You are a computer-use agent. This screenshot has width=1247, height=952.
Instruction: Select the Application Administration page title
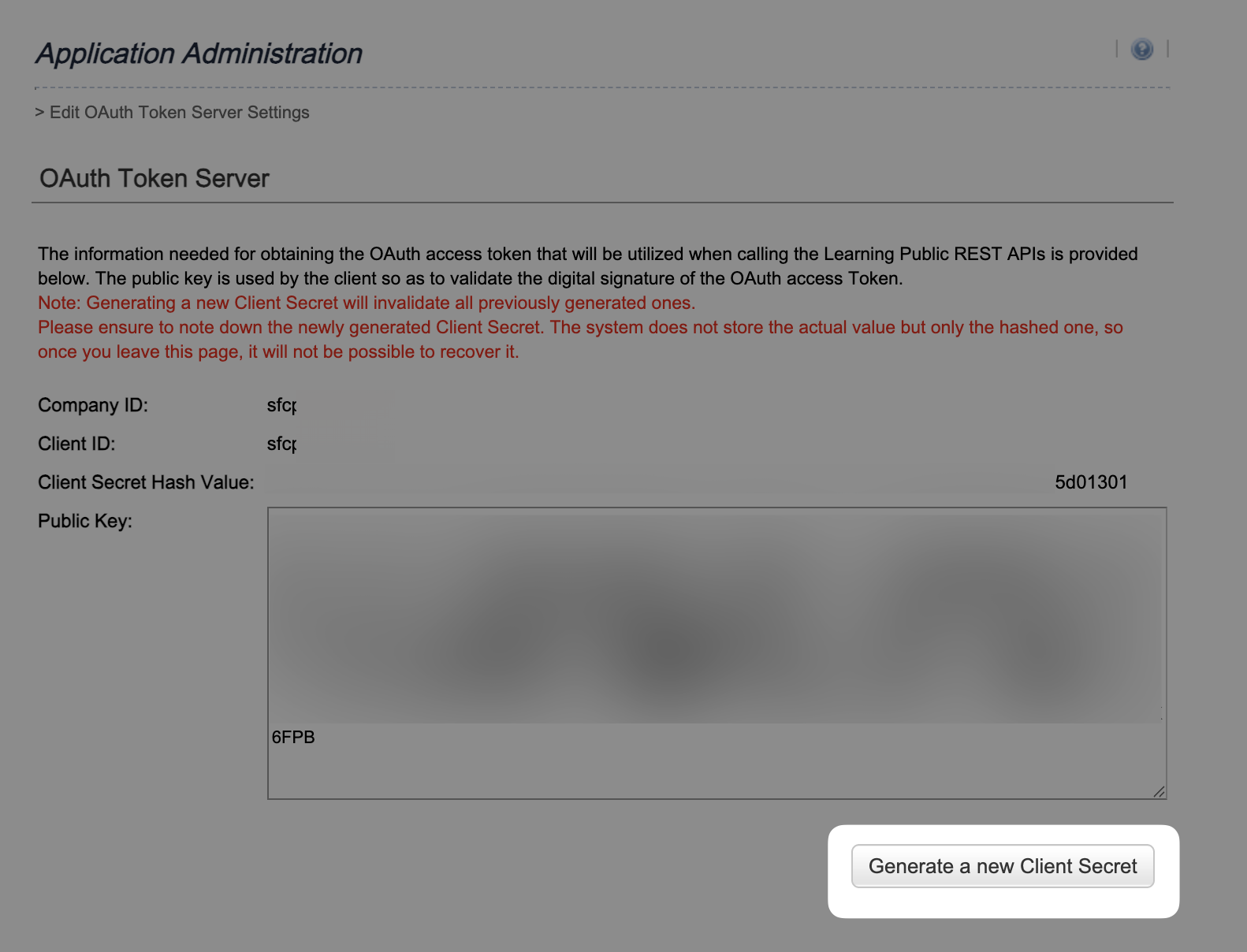tap(199, 54)
